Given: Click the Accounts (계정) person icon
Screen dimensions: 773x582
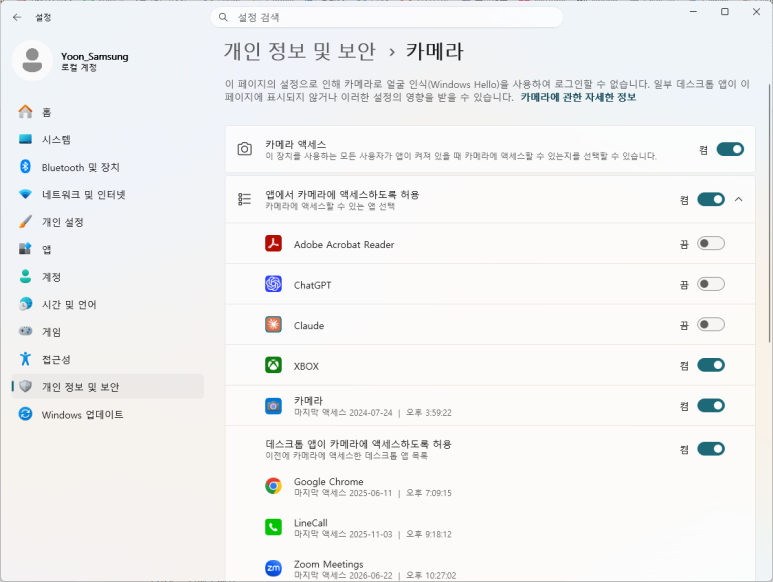Looking at the screenshot, I should tap(26, 276).
